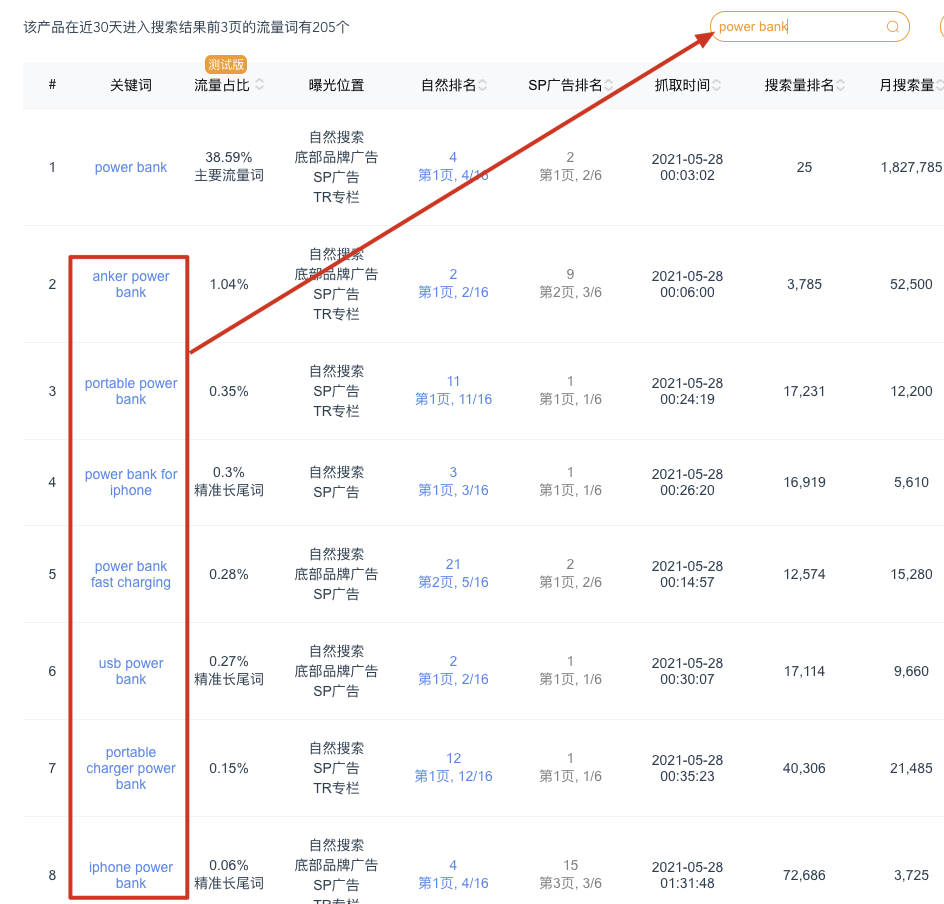Screen dimensions: 944x904
Task: Open the power bank for iphone keyword
Action: pyautogui.click(x=130, y=482)
